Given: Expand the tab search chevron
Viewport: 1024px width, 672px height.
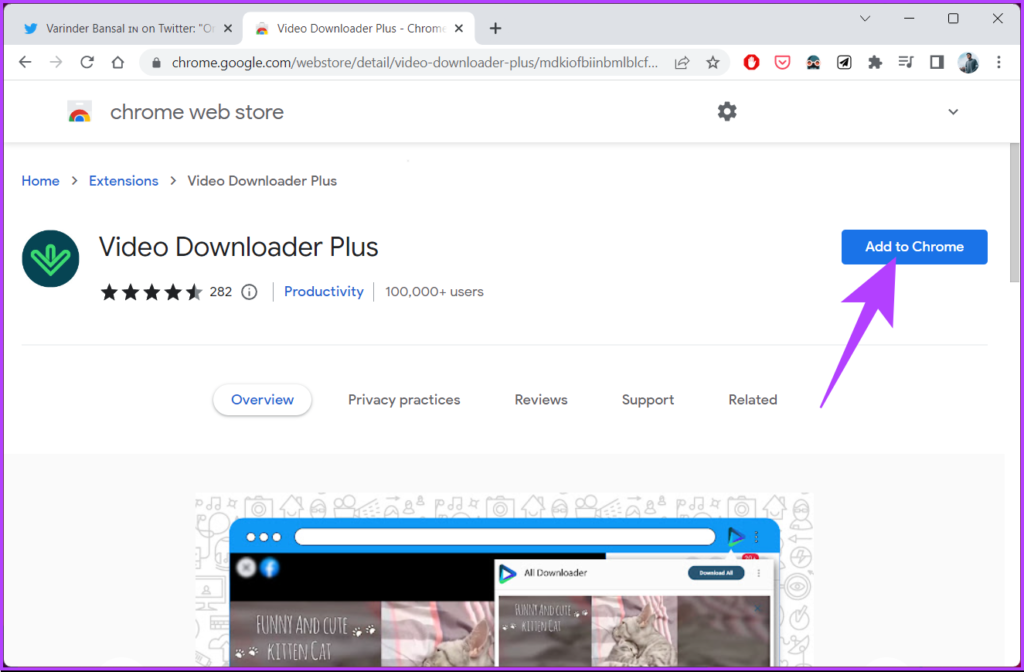Looking at the screenshot, I should [x=865, y=19].
